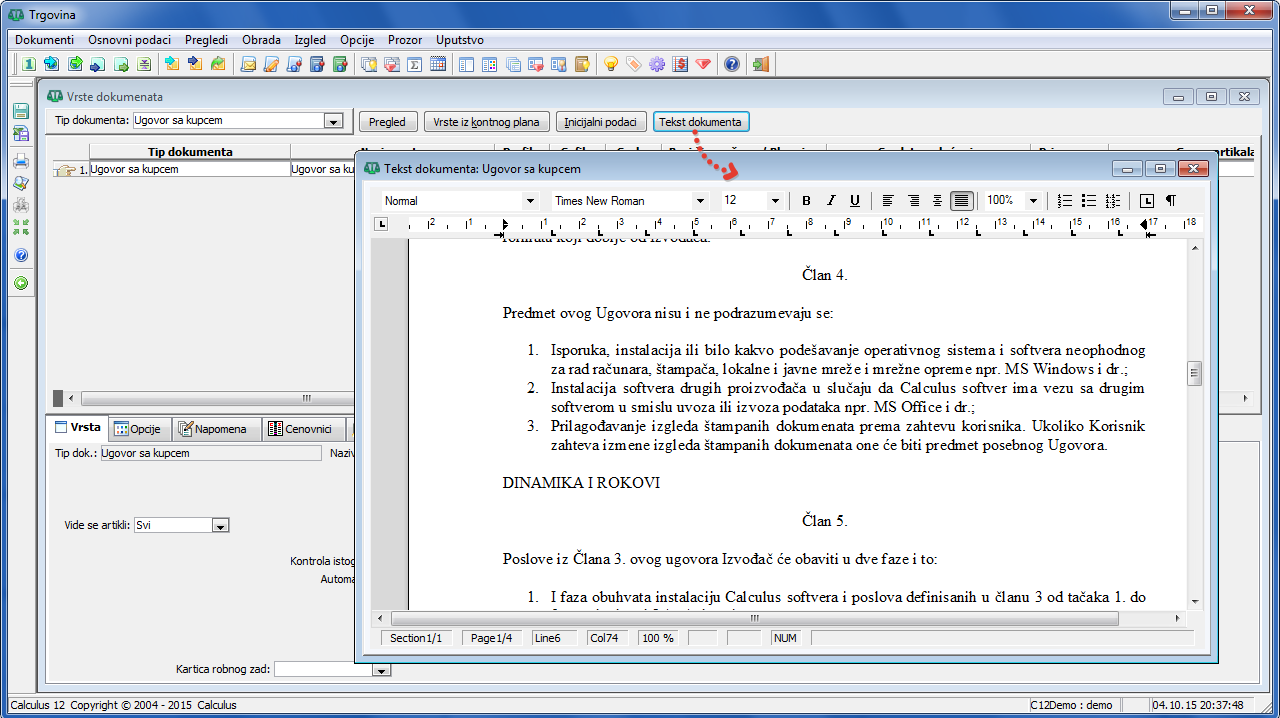
Task: Open the Times New Roman font dropdown
Action: point(700,201)
